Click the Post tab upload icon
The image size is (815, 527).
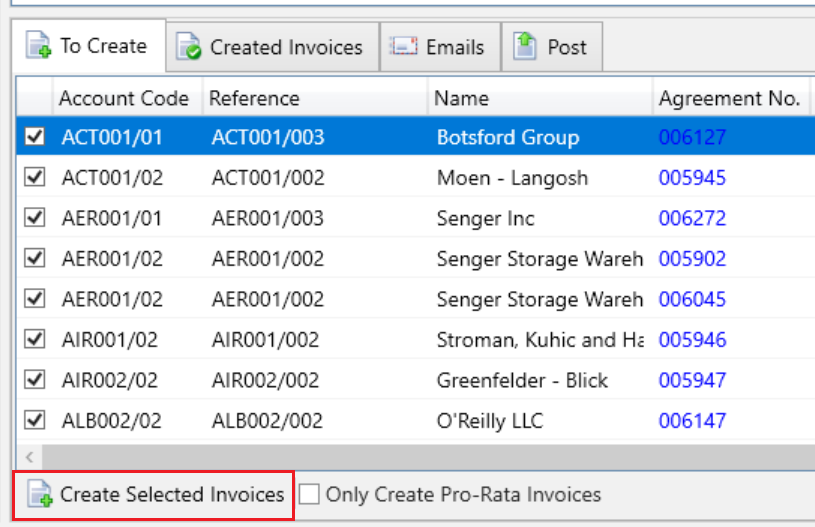coord(525,46)
